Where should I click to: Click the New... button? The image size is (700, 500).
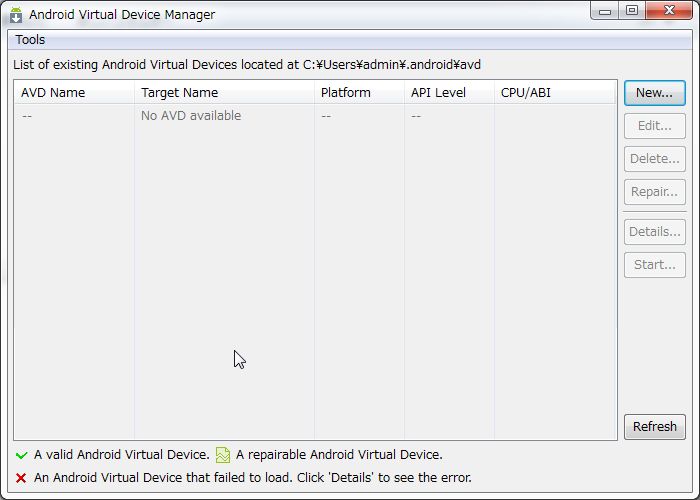(x=654, y=93)
